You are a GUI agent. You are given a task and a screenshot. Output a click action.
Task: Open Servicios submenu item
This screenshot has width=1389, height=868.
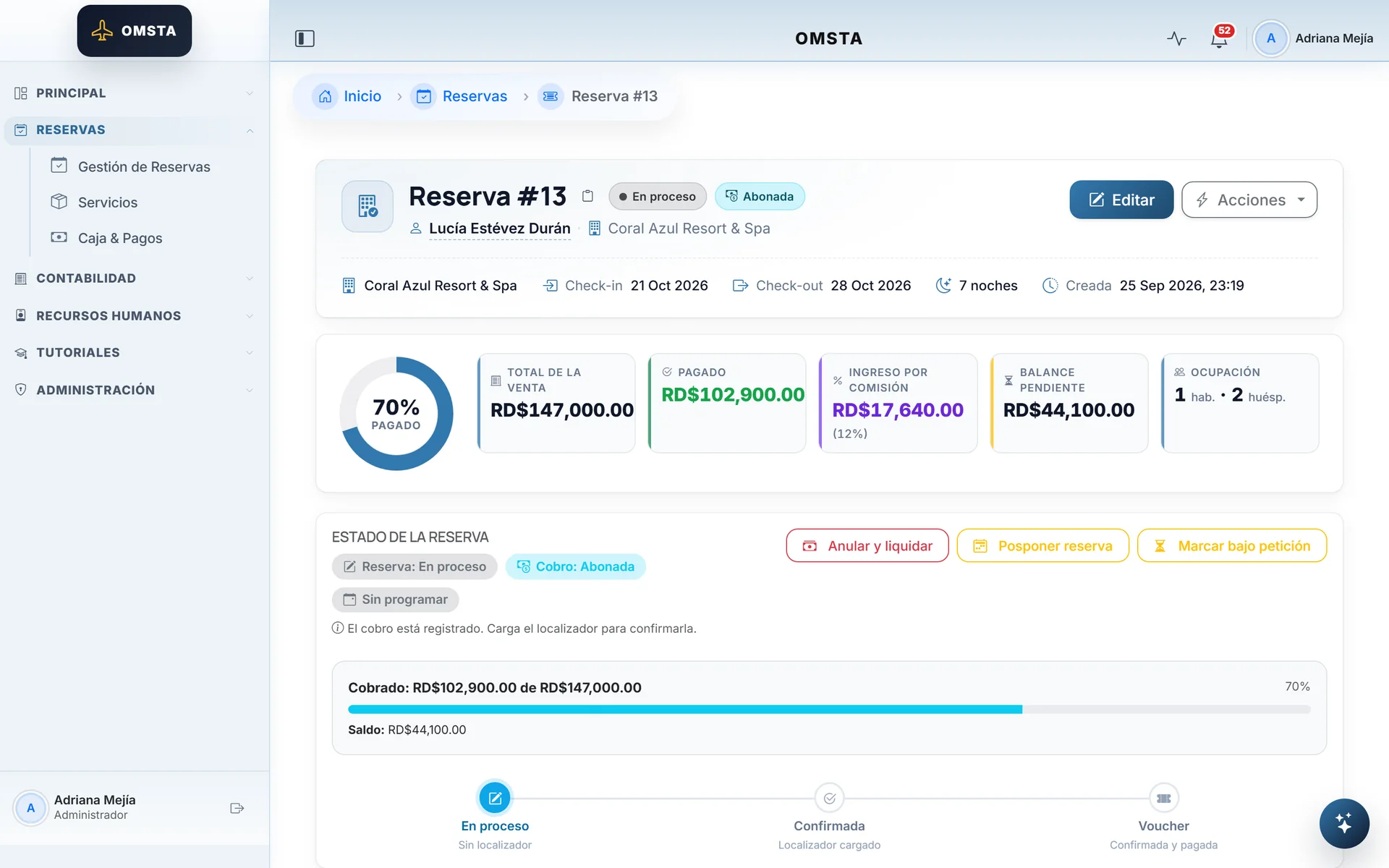[108, 203]
